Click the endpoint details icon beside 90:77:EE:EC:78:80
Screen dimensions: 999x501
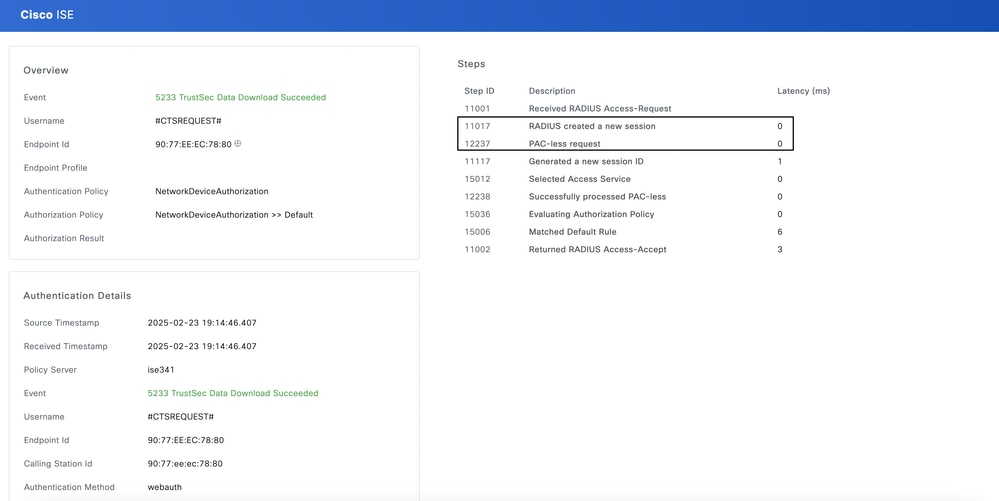[x=238, y=144]
